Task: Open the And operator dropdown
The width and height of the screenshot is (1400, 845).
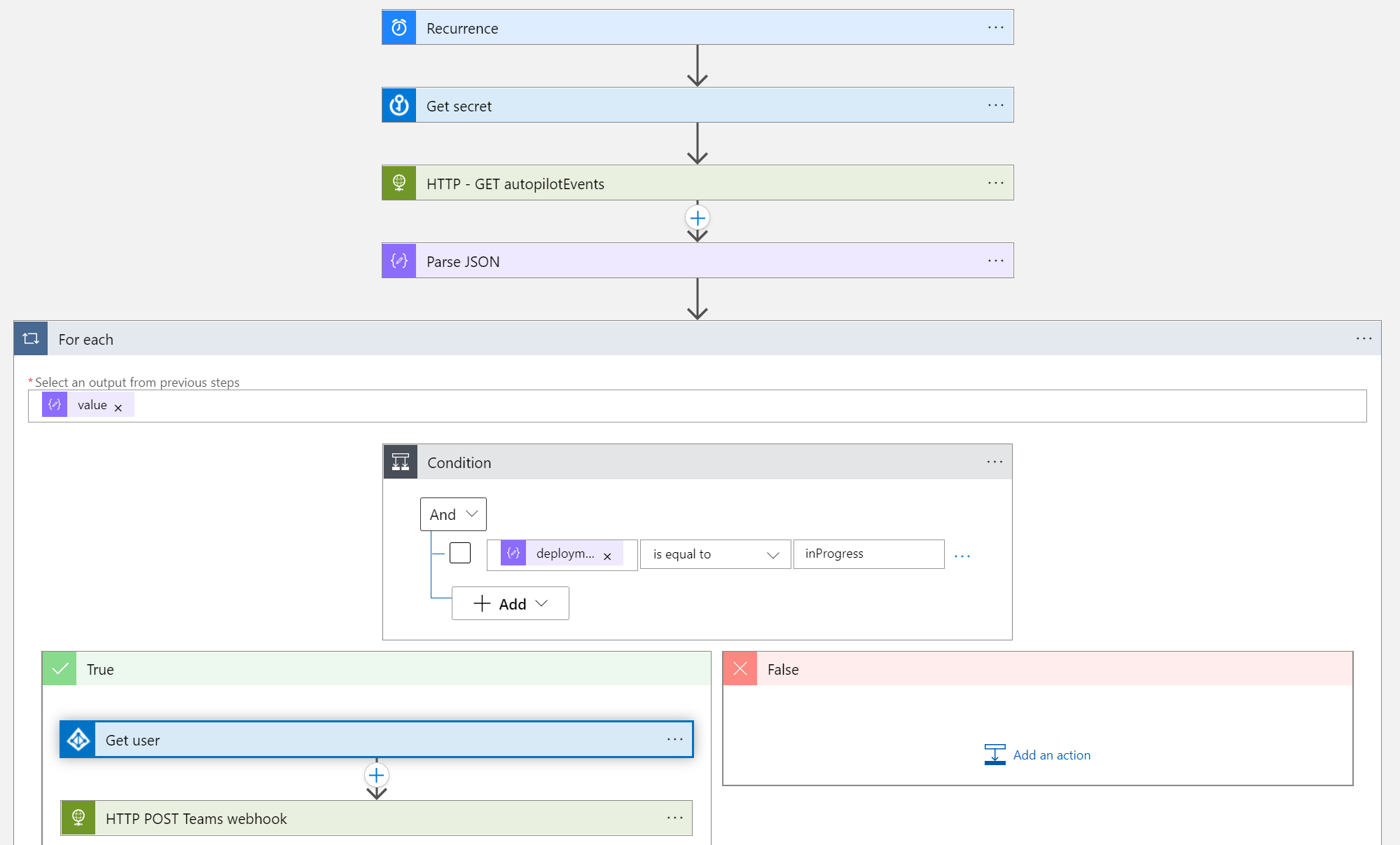Action: tap(453, 514)
